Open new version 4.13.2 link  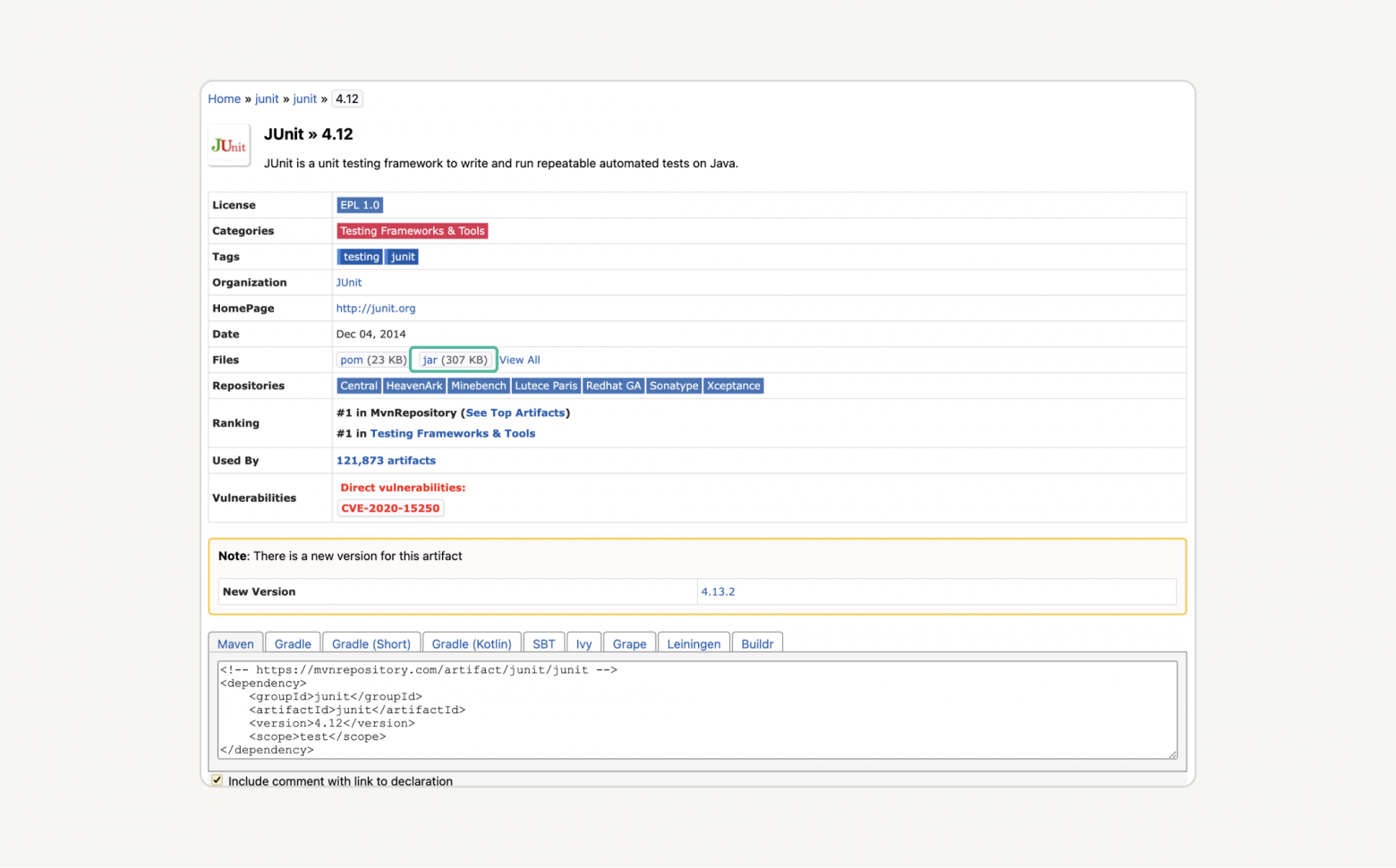coord(718,591)
